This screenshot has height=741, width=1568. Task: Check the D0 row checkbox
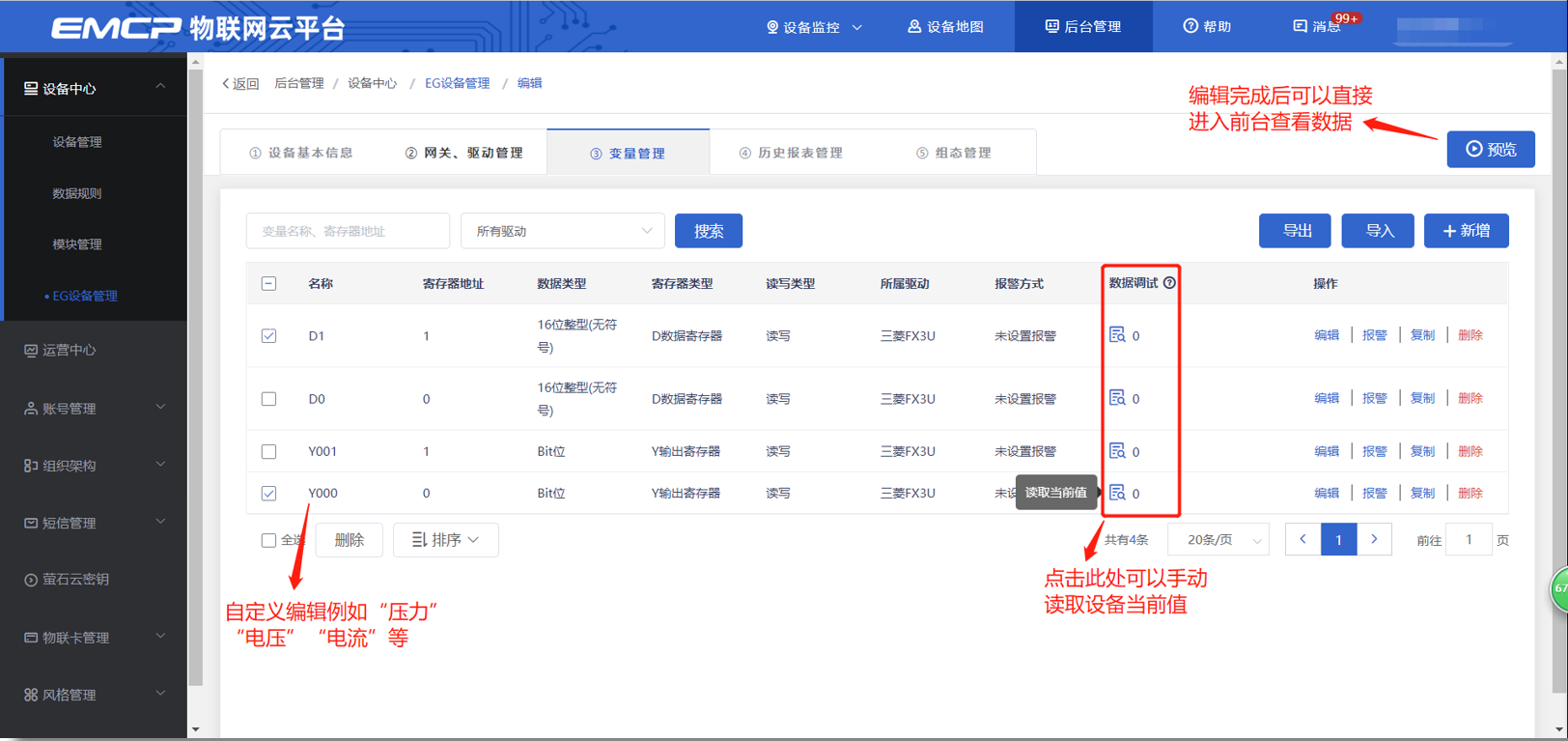click(x=268, y=399)
